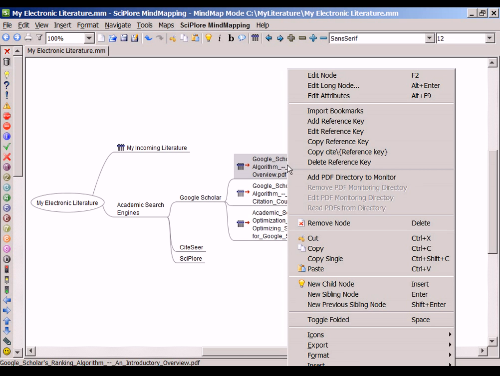
Task: Open the SansSerif font dropdown
Action: tap(430, 38)
